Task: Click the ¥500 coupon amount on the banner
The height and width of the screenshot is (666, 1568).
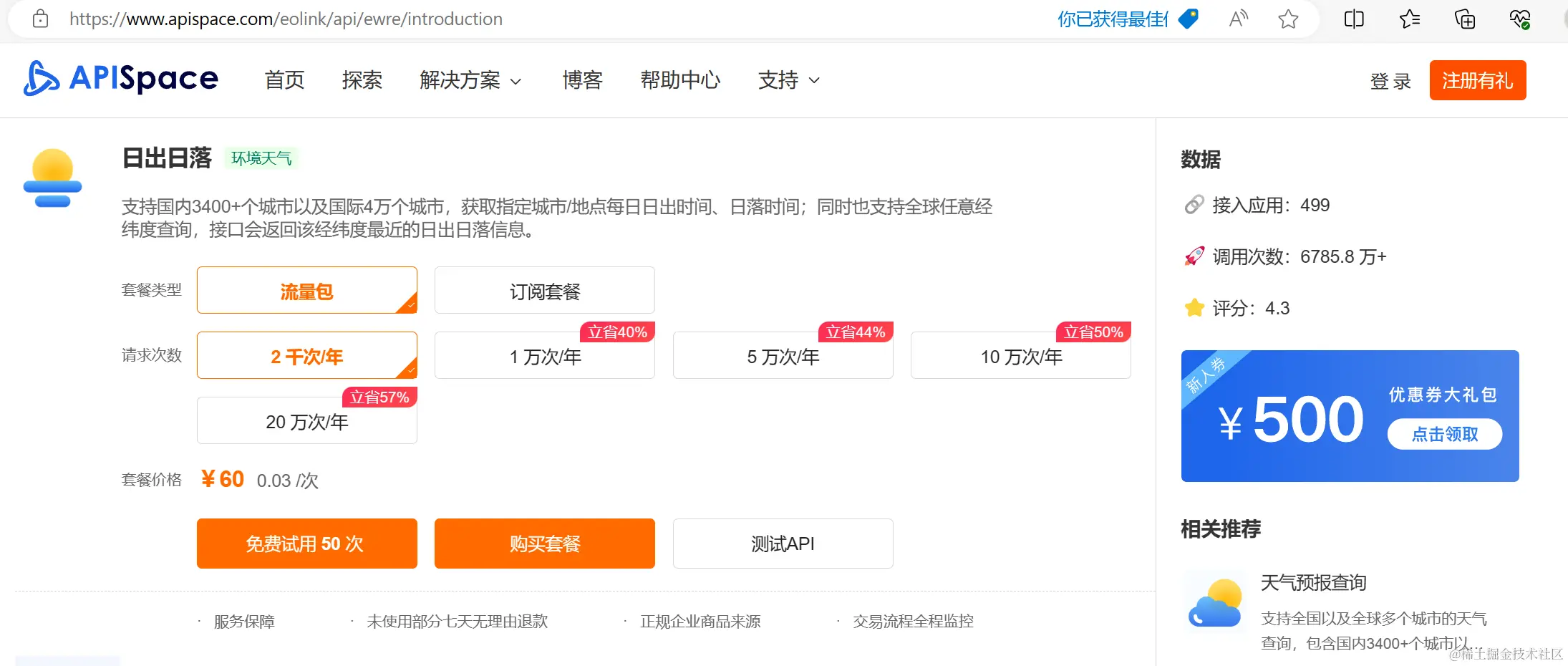Action: (x=1291, y=420)
